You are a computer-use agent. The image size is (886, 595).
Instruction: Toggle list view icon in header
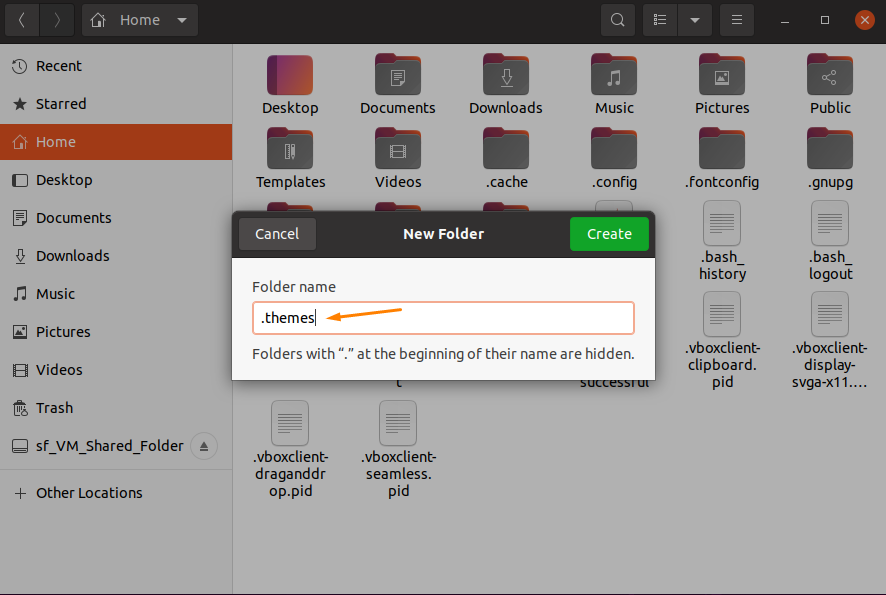pos(660,20)
